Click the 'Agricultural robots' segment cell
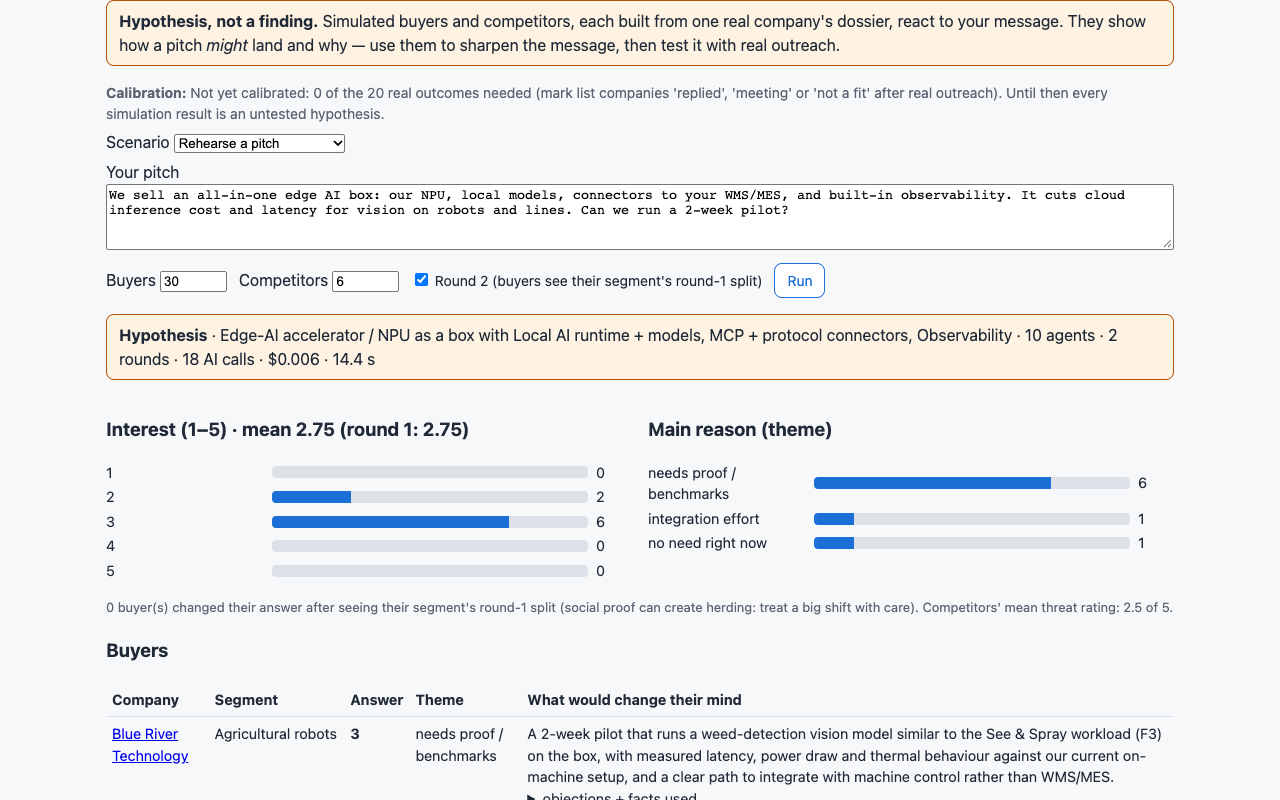Screen dimensions: 1280x800 tap(276, 734)
